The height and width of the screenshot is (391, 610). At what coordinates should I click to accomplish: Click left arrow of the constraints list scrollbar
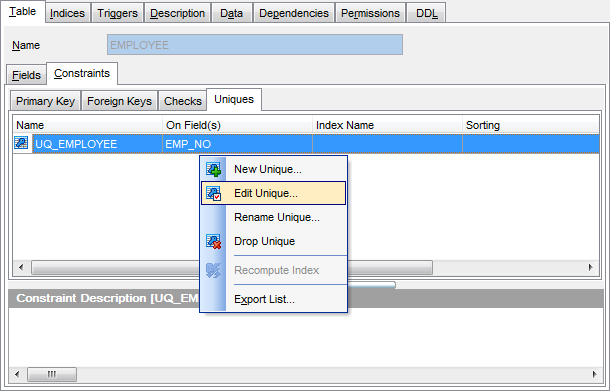point(21,267)
